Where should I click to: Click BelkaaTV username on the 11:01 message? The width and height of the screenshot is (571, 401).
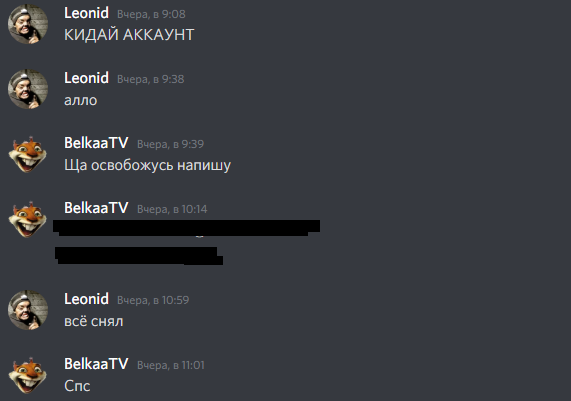coord(96,364)
